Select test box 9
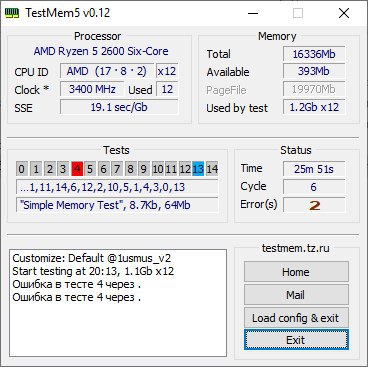The height and width of the screenshot is (367, 368). click(144, 169)
